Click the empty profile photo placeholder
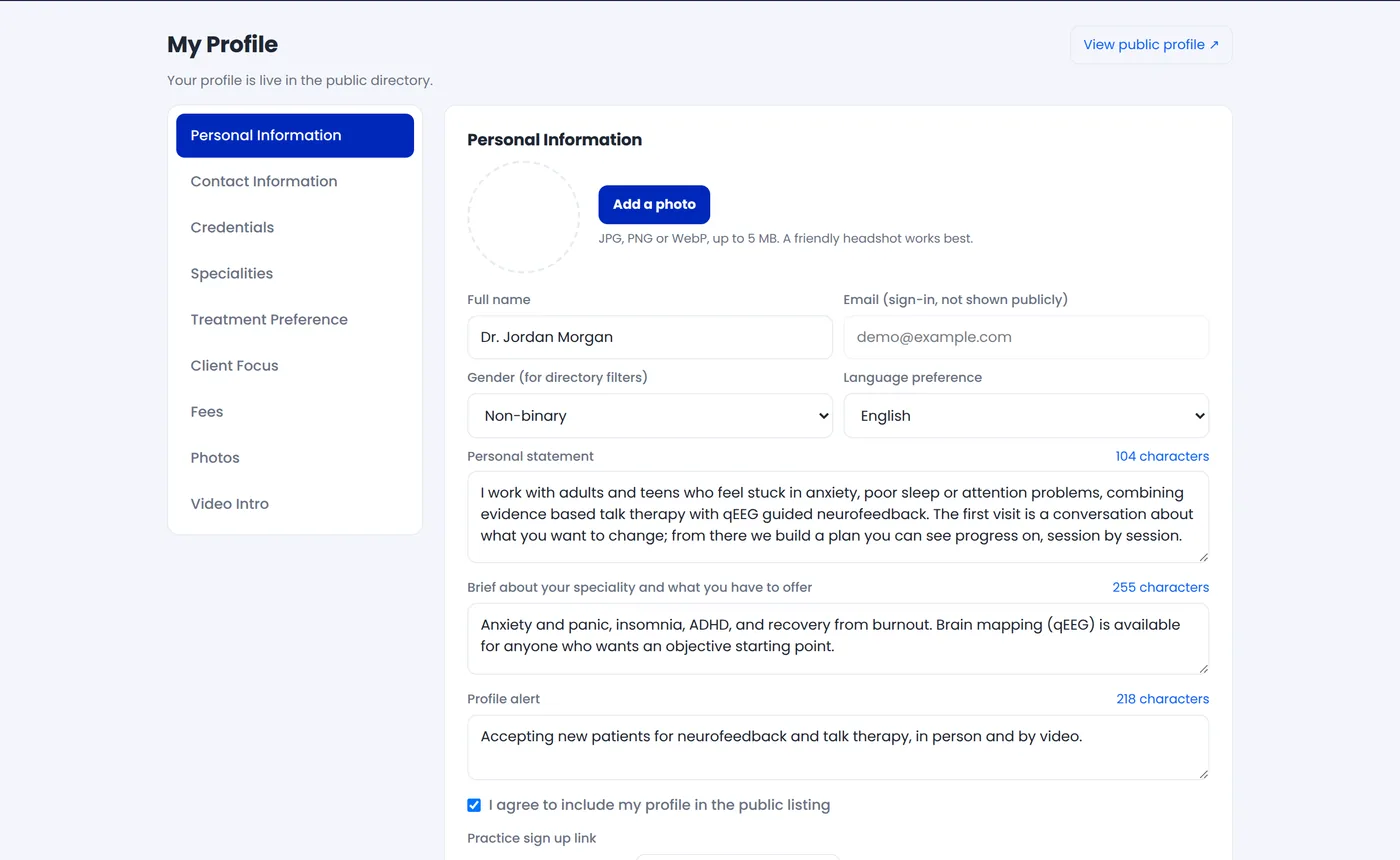The width and height of the screenshot is (1400, 860). pos(523,217)
